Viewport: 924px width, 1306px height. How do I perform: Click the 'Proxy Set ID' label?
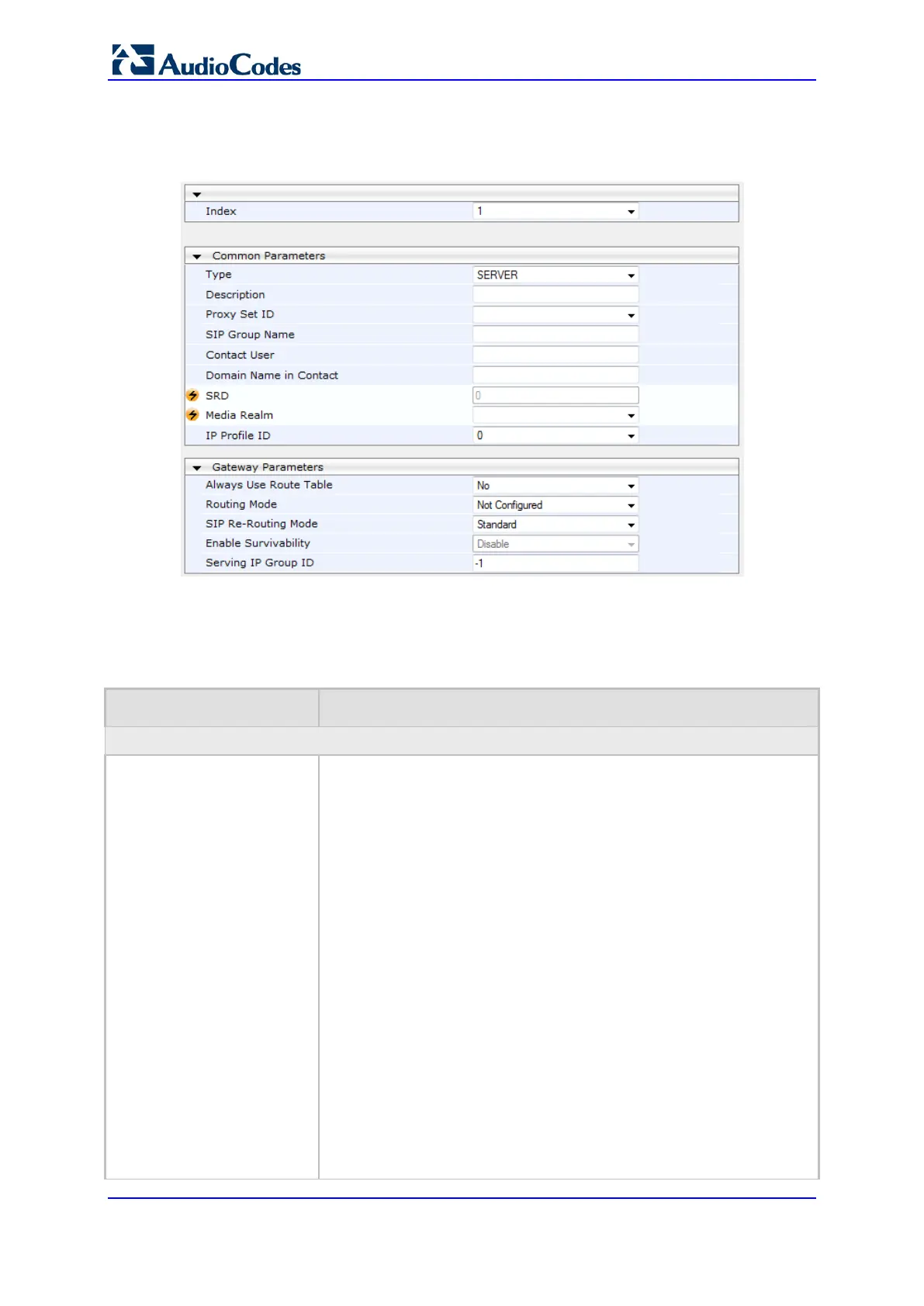click(x=240, y=314)
